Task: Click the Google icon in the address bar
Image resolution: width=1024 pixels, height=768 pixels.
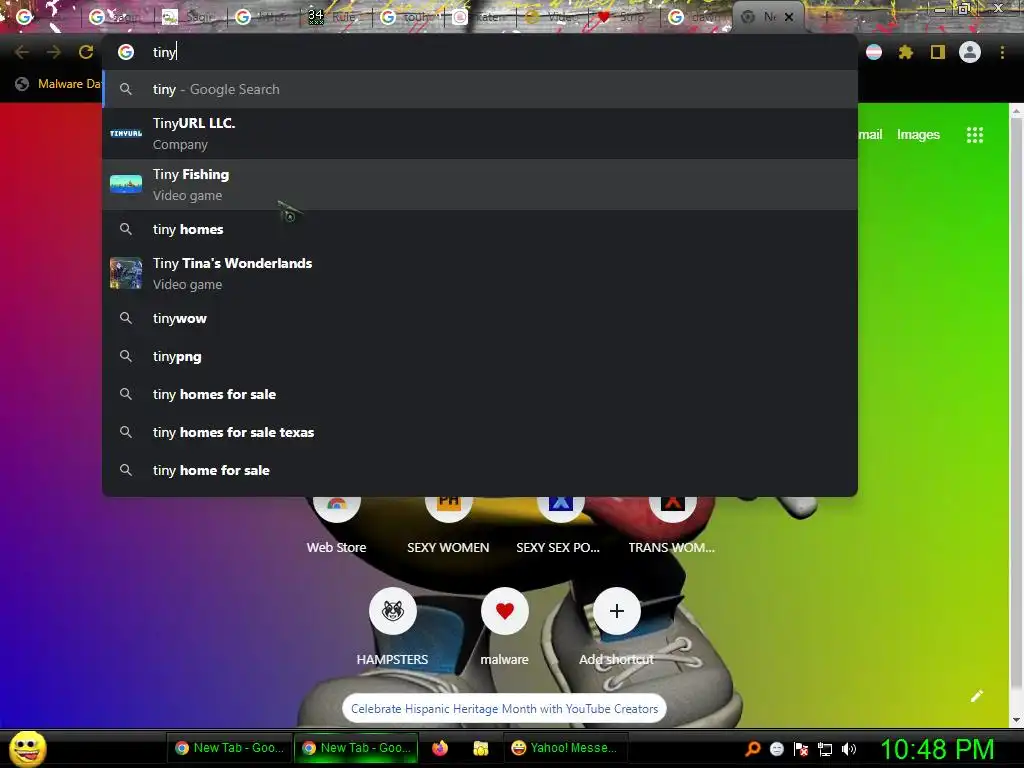Action: coord(126,52)
